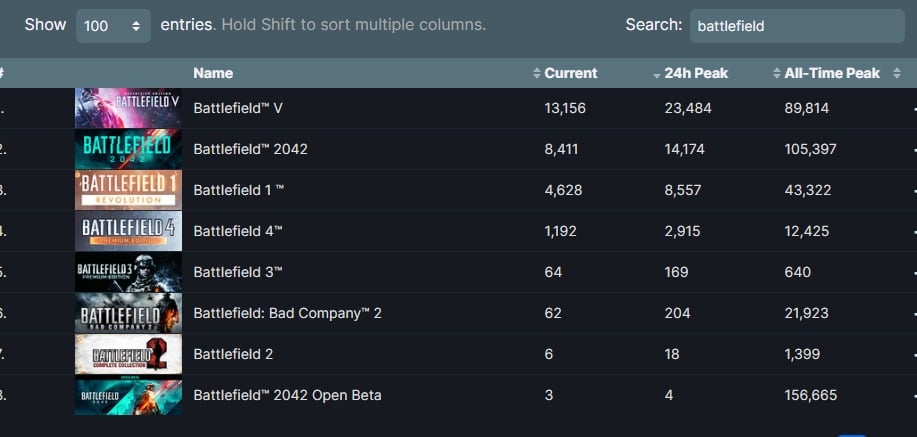
Task: Open the Show entries dropdown set to 100
Action: coord(113,26)
